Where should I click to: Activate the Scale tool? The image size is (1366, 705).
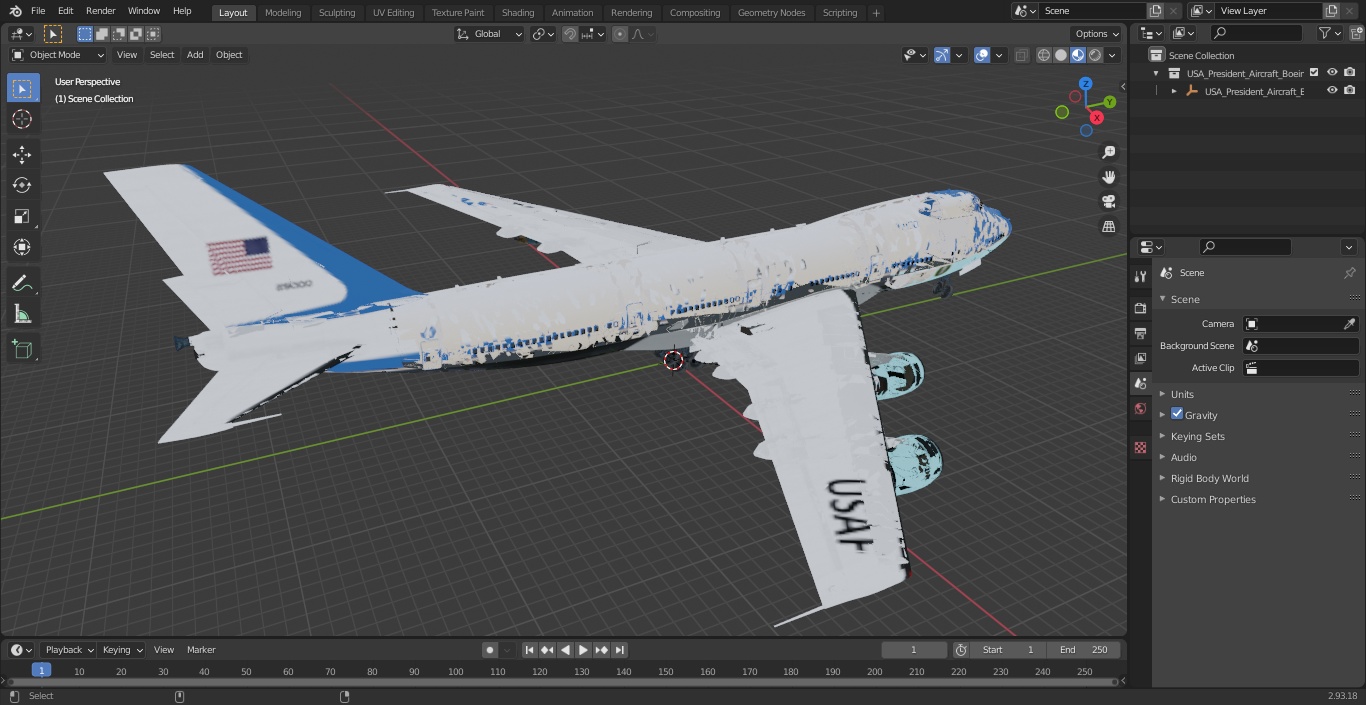pyautogui.click(x=22, y=216)
